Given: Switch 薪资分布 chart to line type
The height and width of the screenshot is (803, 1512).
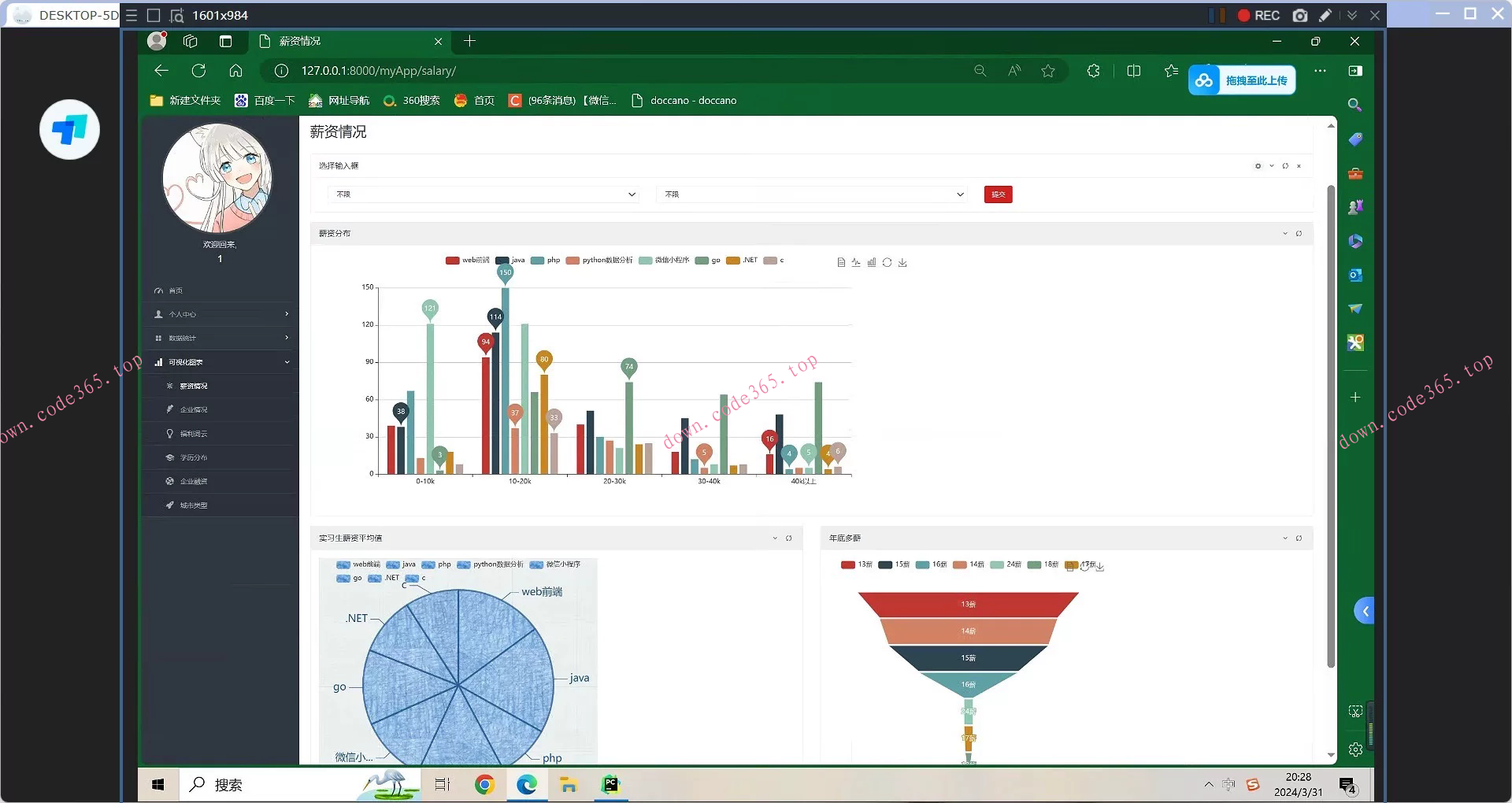Looking at the screenshot, I should pos(856,263).
